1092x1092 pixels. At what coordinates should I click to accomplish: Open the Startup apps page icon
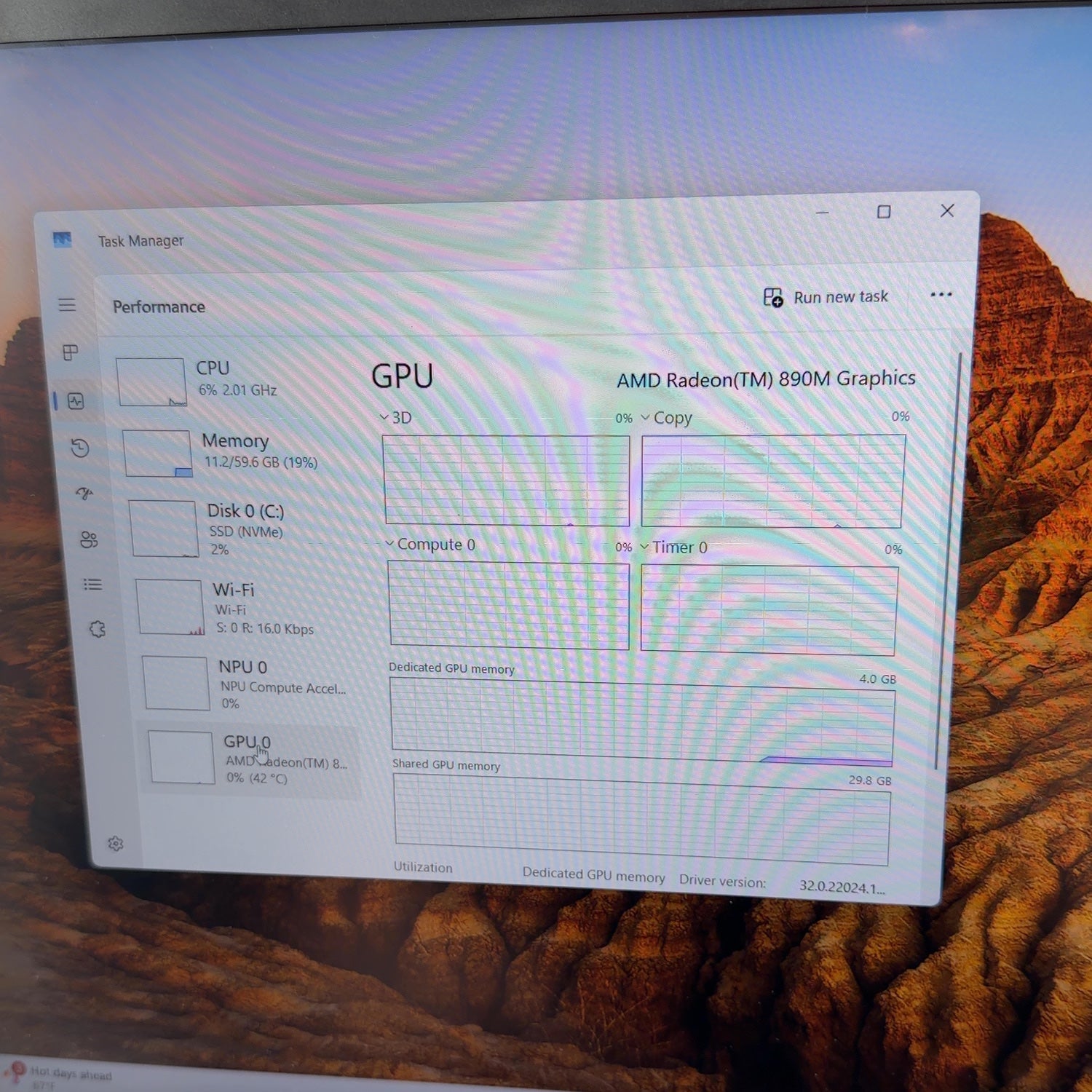coord(84,494)
